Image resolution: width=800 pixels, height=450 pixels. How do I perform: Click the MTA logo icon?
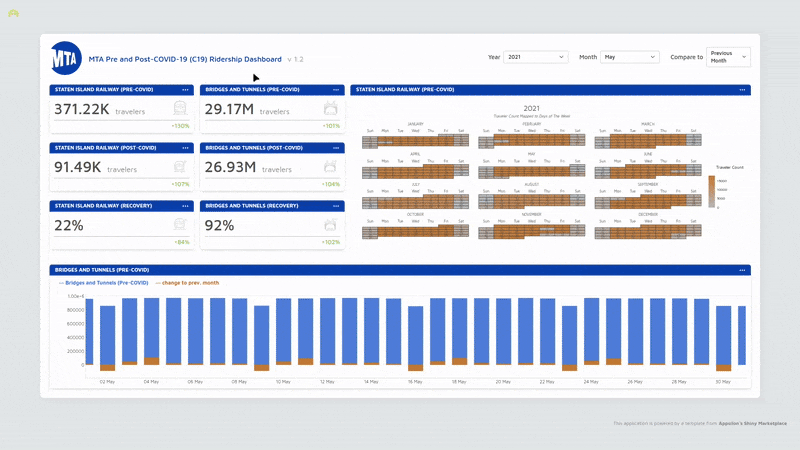click(66, 58)
